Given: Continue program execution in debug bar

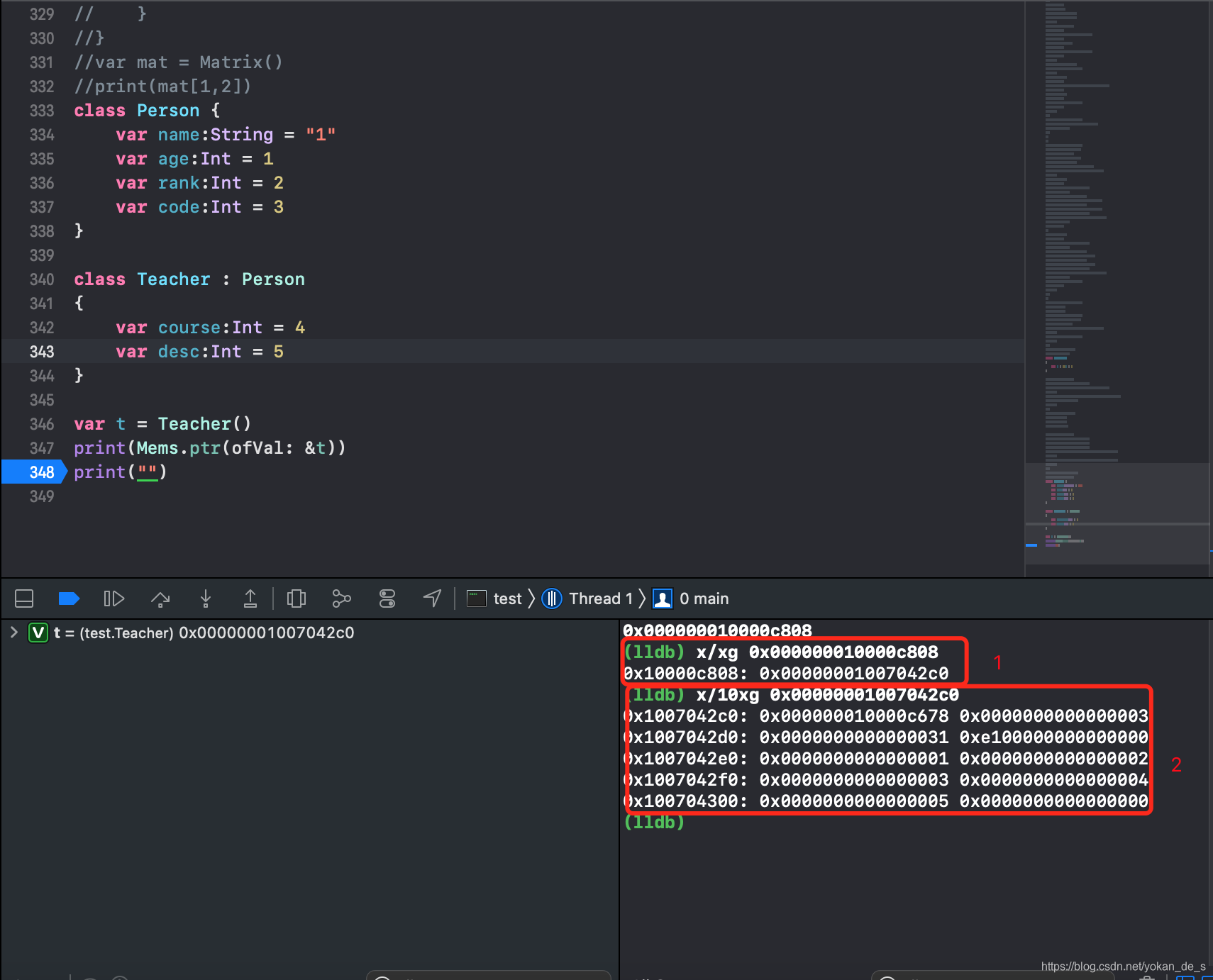Looking at the screenshot, I should pyautogui.click(x=113, y=598).
